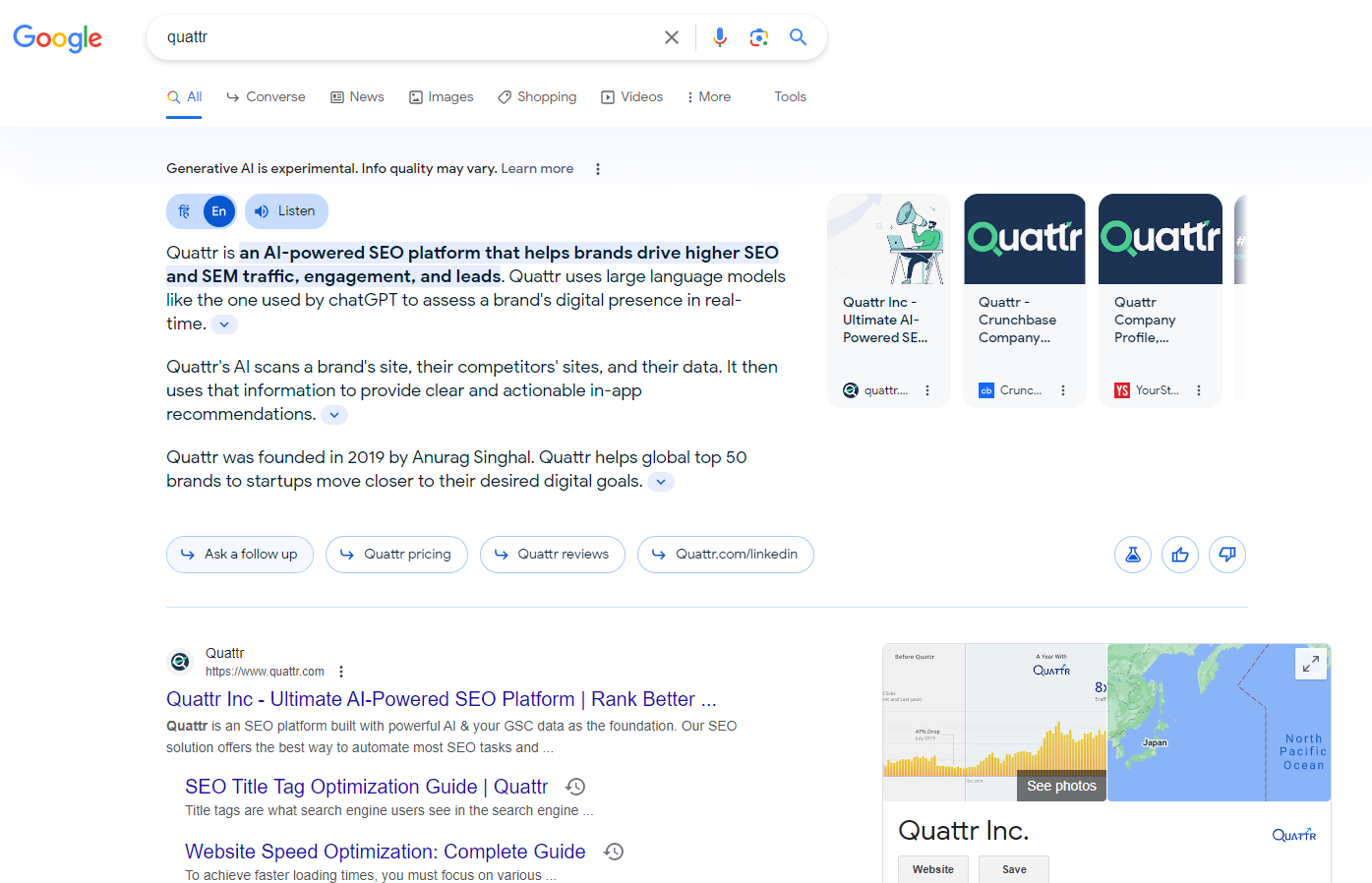This screenshot has height=883, width=1372.
Task: Open more options beside quattr.com result URL
Action: (341, 672)
